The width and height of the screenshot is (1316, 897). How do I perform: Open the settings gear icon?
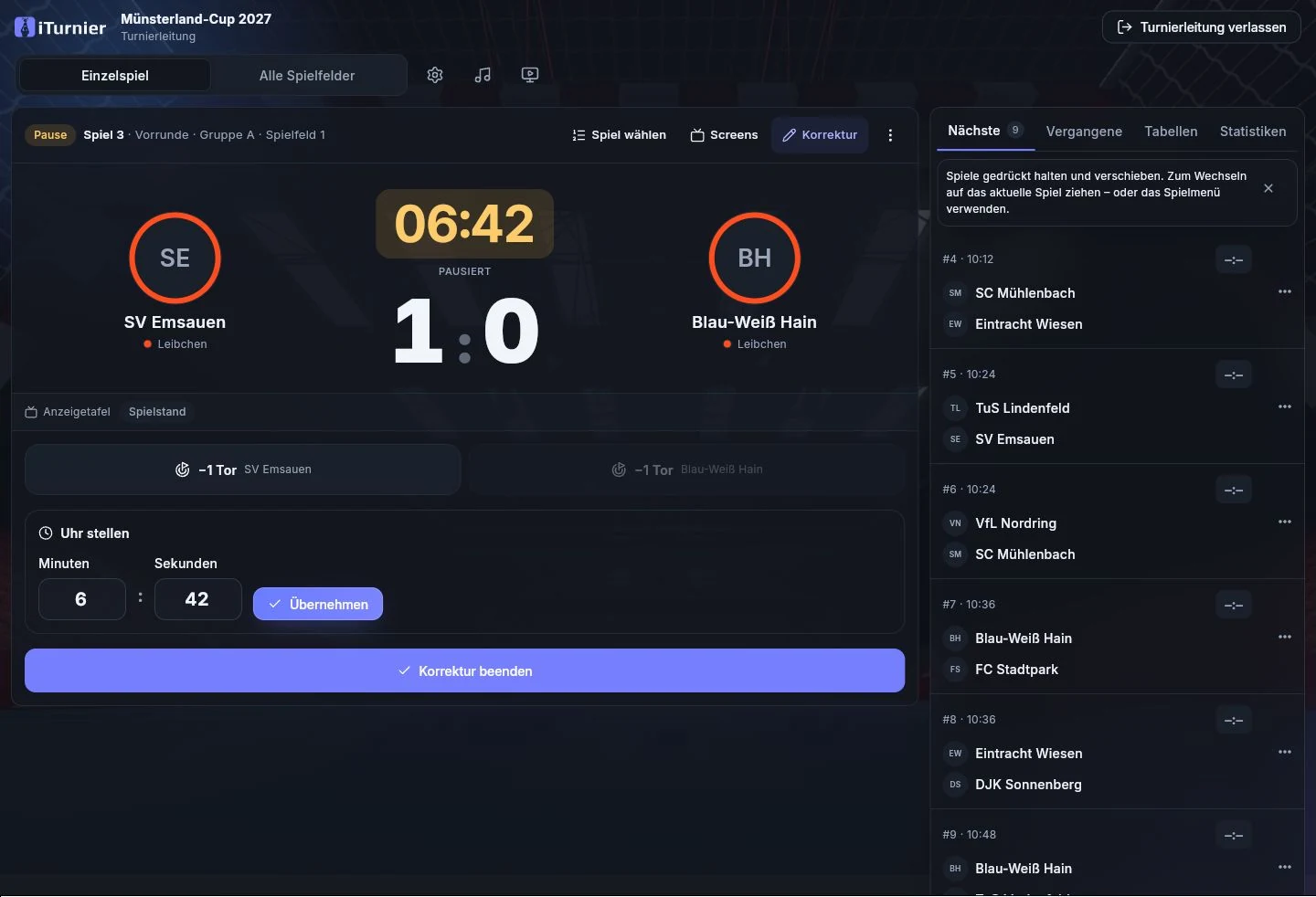click(x=435, y=75)
